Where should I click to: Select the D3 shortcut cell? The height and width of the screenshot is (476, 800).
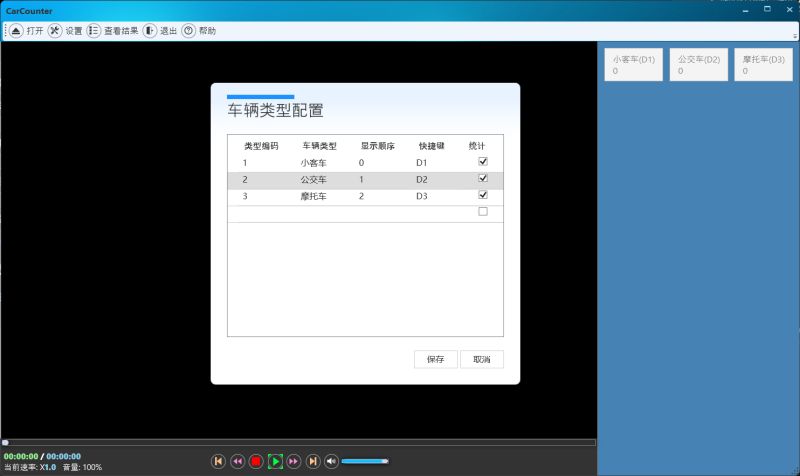421,196
